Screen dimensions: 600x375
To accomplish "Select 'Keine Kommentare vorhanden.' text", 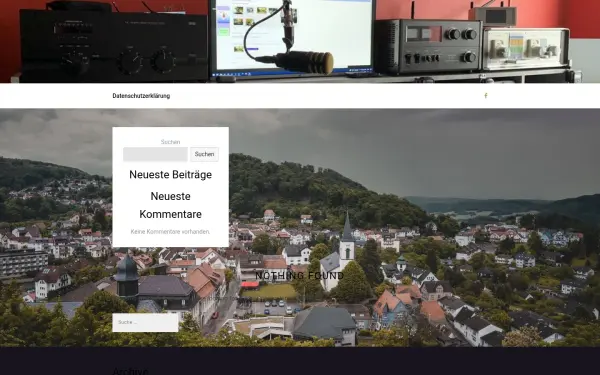I will 170,232.
